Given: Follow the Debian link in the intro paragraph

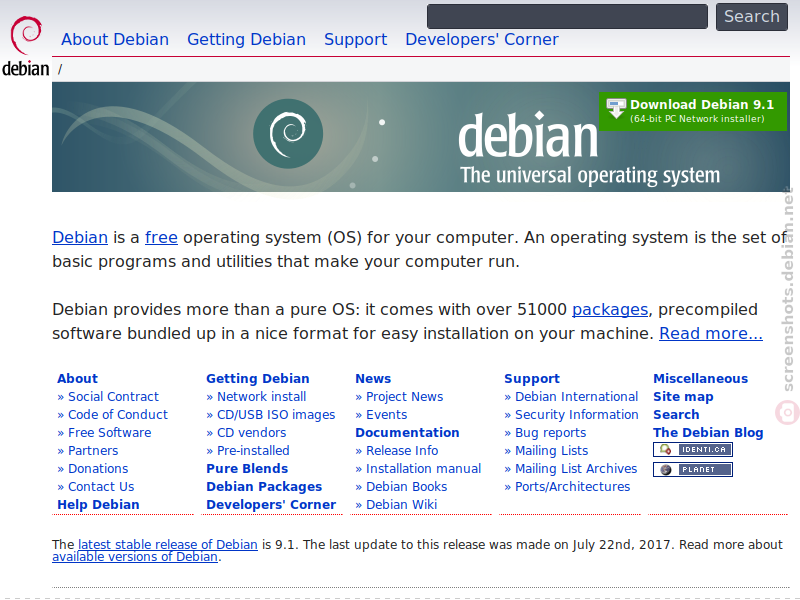Looking at the screenshot, I should (80, 237).
